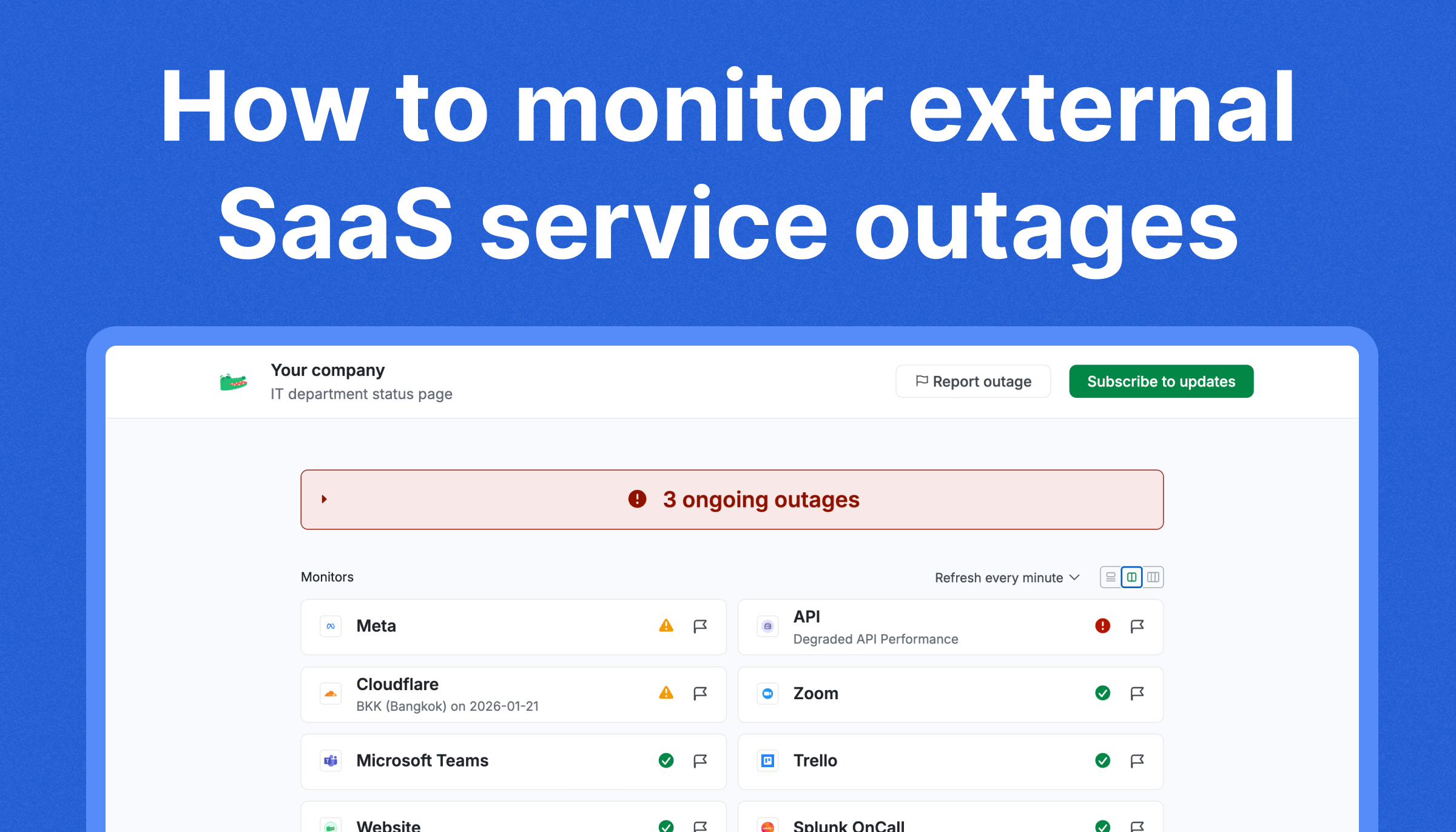
Task: Toggle the flag on the Trello monitor
Action: pos(1137,761)
